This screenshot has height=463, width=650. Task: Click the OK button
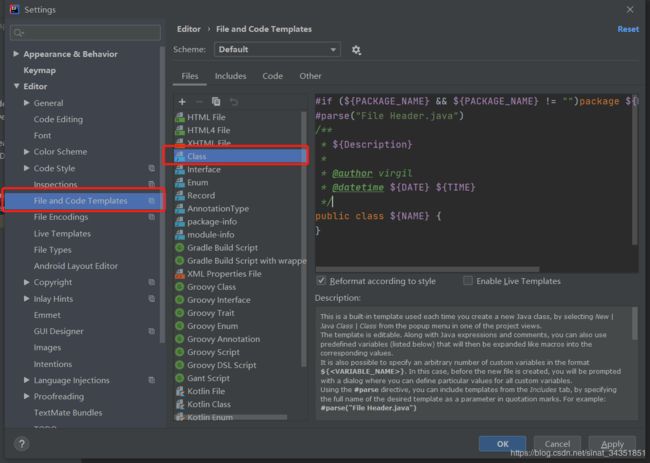coord(502,444)
